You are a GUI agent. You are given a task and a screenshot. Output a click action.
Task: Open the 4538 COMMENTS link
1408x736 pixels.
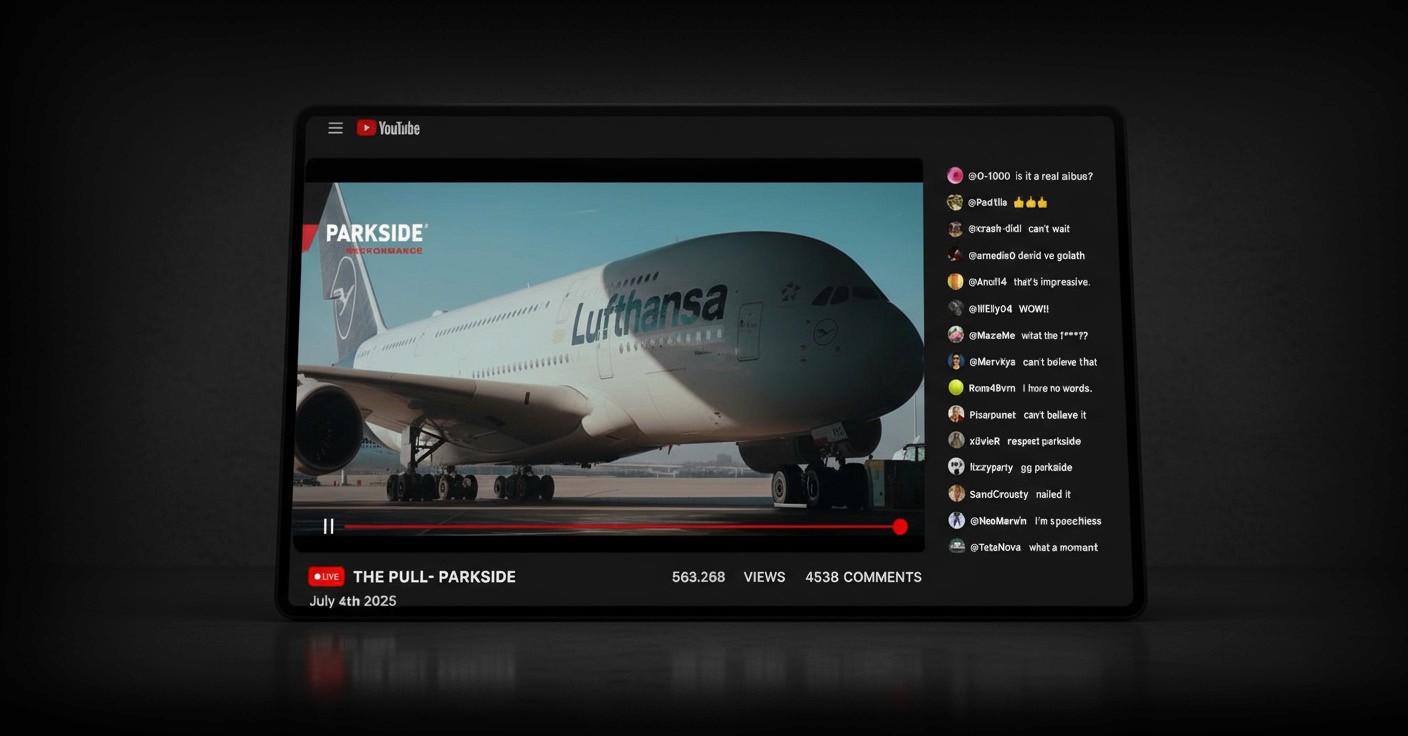[863, 577]
